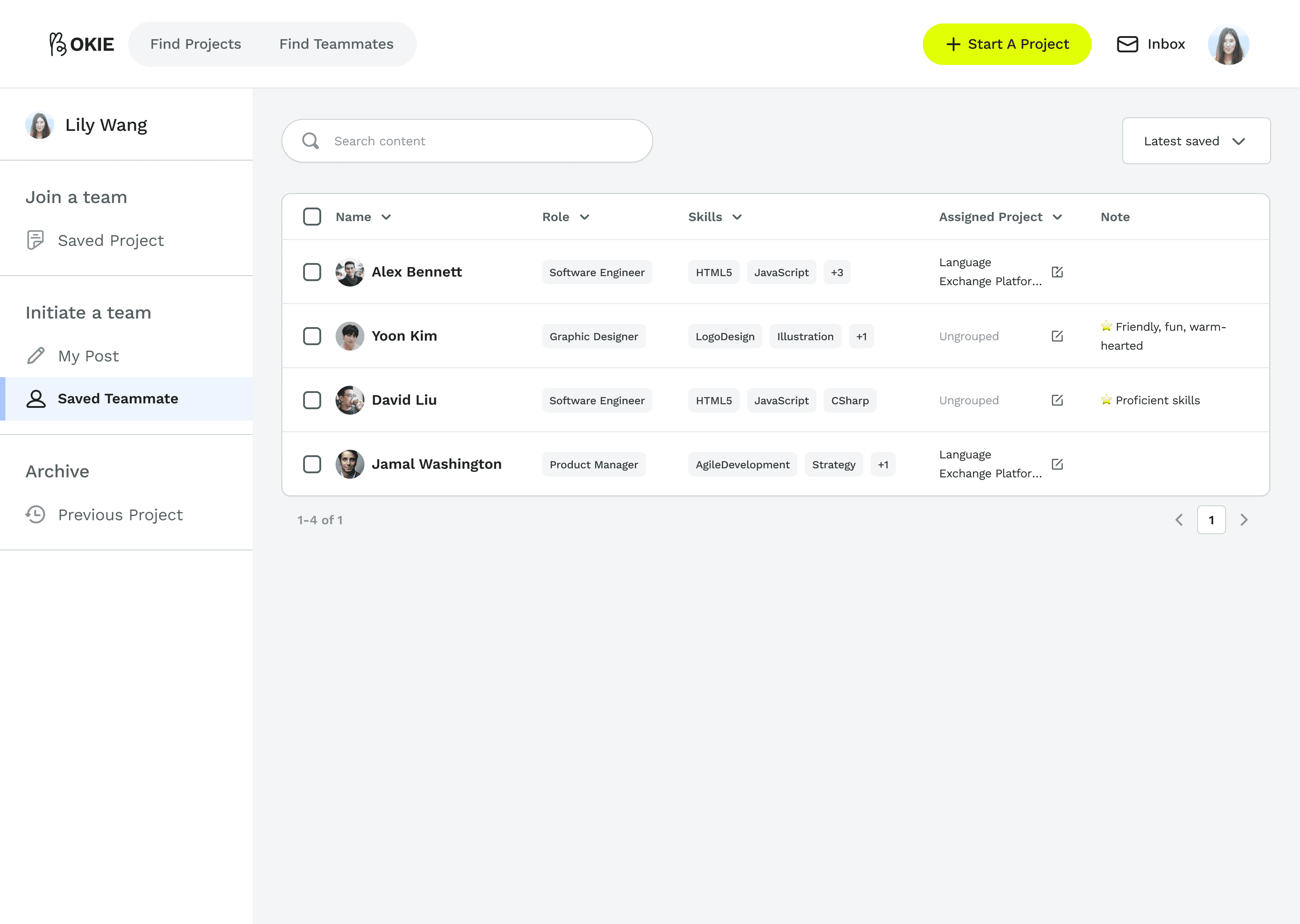Click edit icon for Jamal Washington's project
This screenshot has height=924, width=1300.
click(1057, 464)
